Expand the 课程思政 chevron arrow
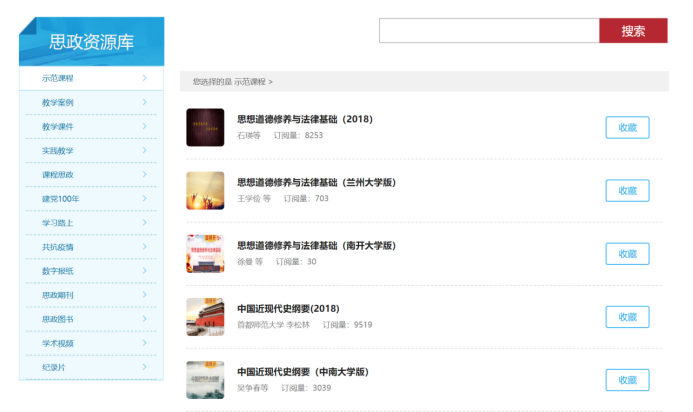Screen dimensions: 693x412 tap(145, 174)
